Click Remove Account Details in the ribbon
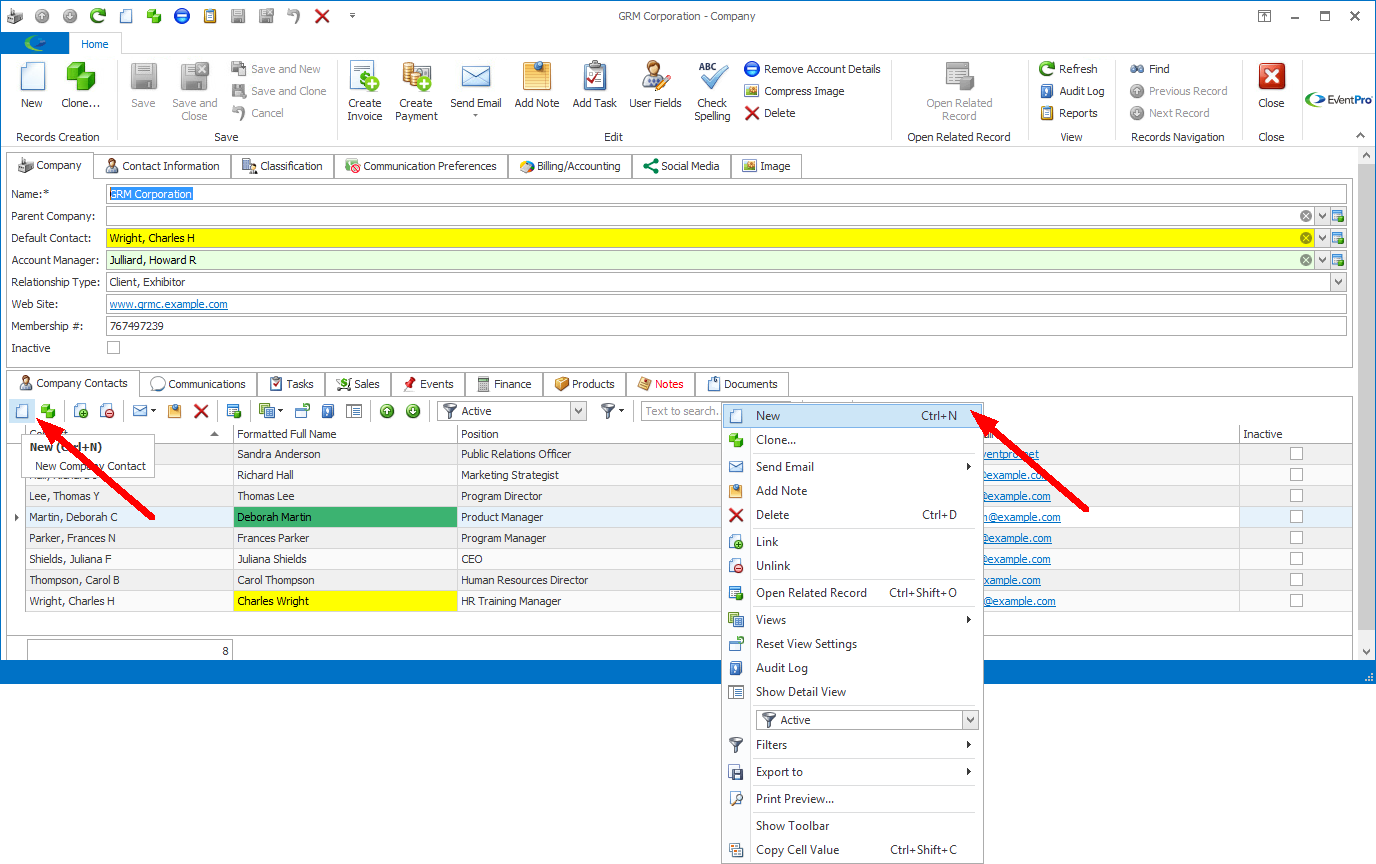The height and width of the screenshot is (864, 1376). click(x=812, y=69)
